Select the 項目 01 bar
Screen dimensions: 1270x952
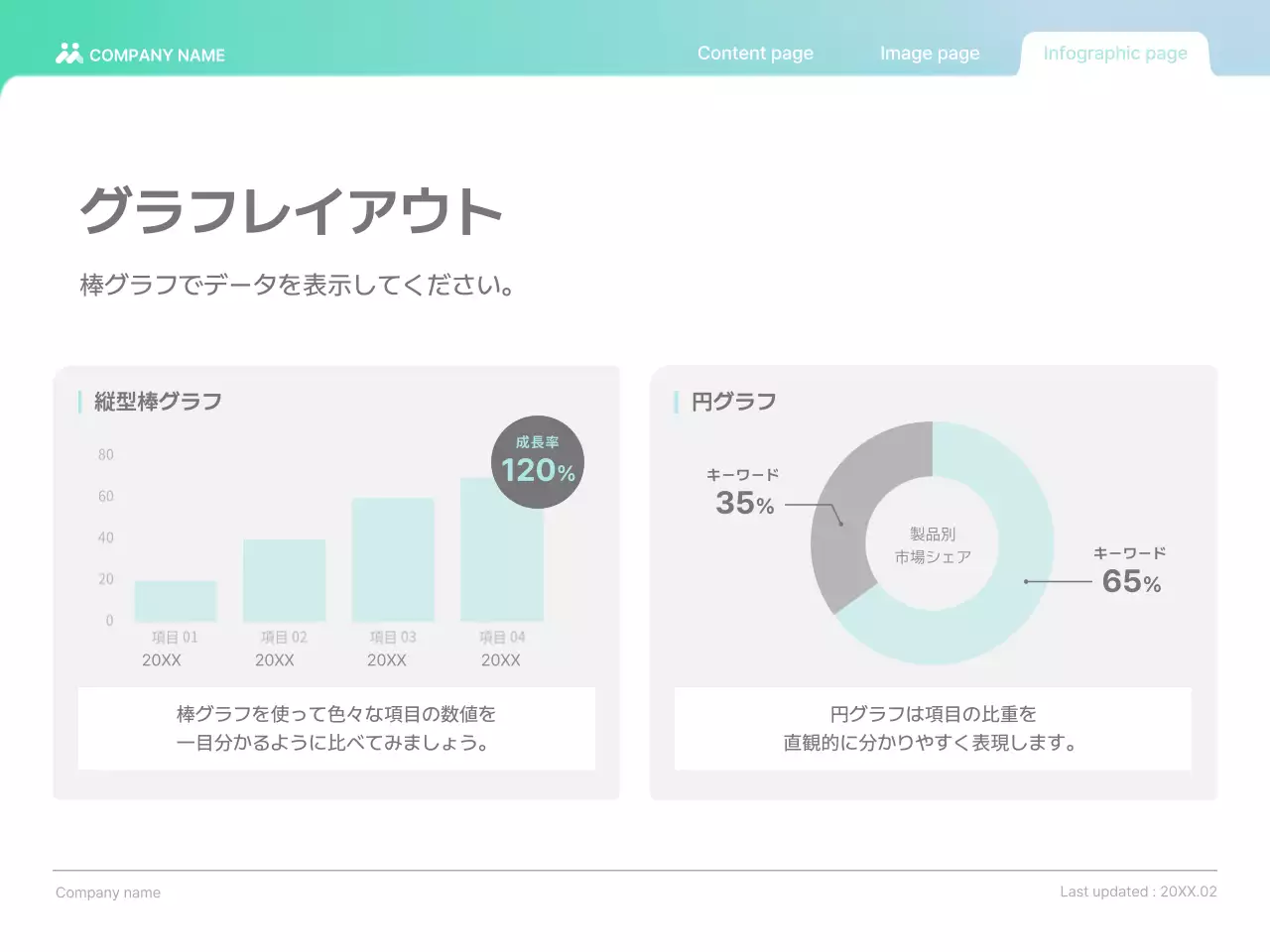click(x=176, y=600)
